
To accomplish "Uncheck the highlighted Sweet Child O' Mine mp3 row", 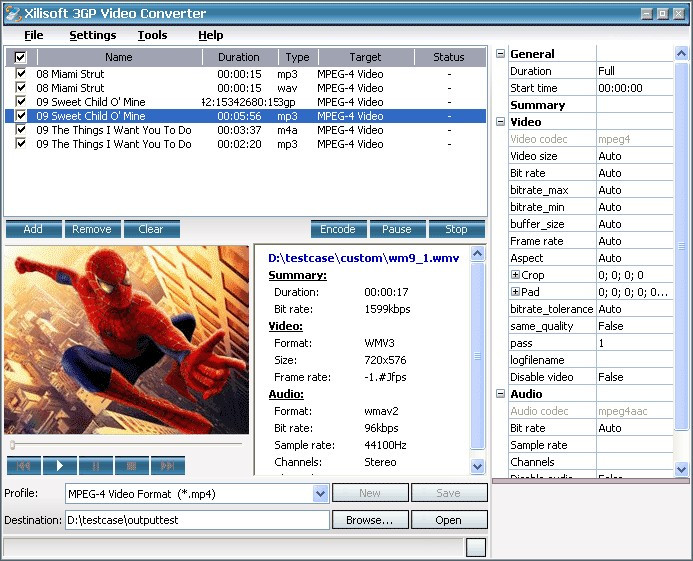I will [20, 116].
